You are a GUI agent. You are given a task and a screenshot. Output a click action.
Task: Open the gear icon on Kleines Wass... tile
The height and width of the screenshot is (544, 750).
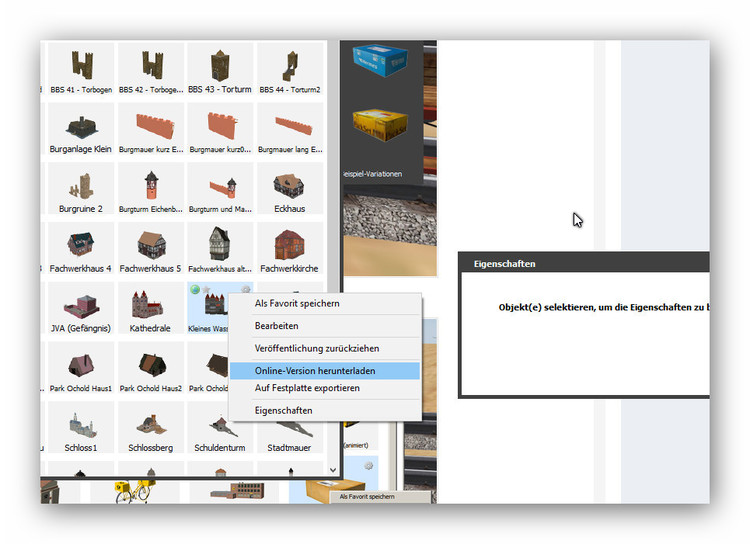(x=246, y=289)
